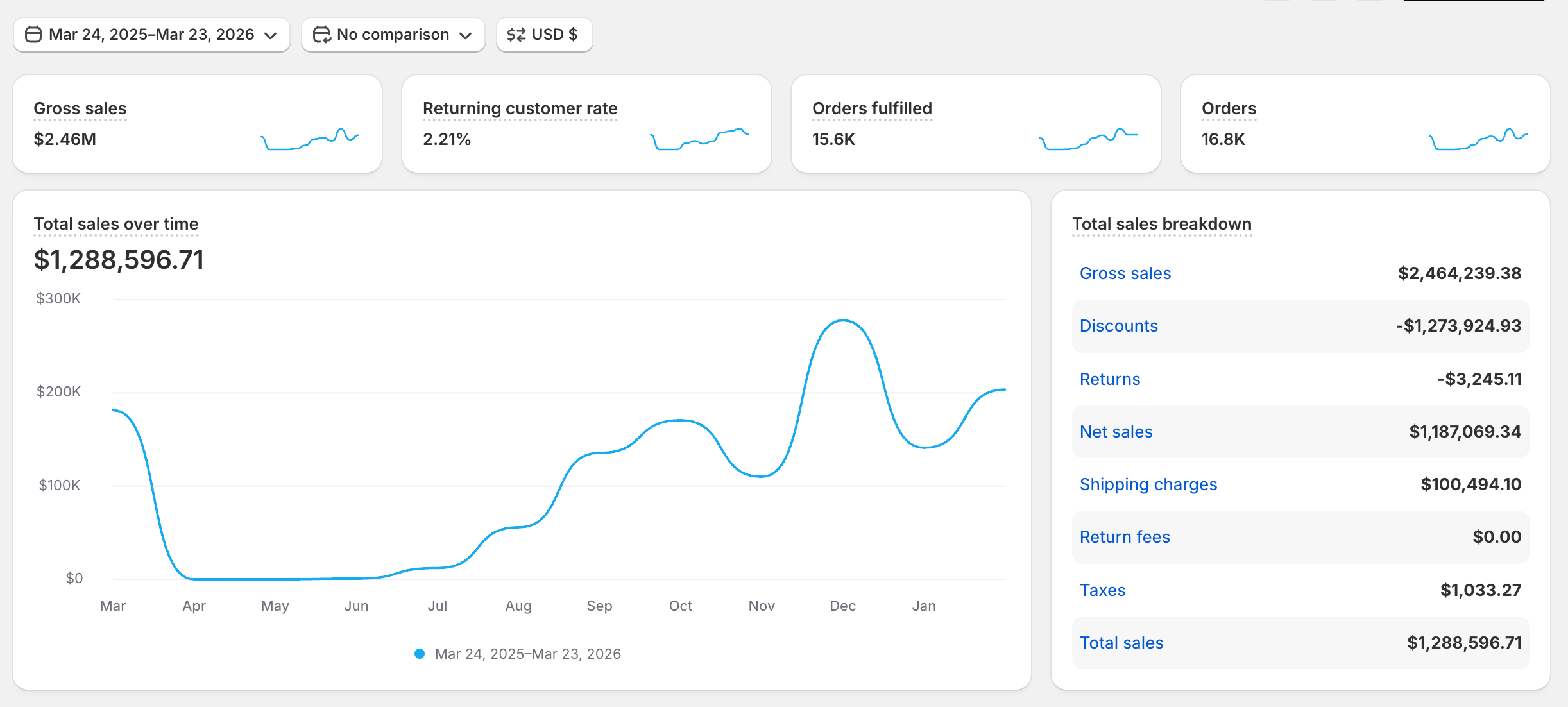Viewport: 1568px width, 707px height.
Task: Open the Returning customer rate card title
Action: tap(520, 108)
